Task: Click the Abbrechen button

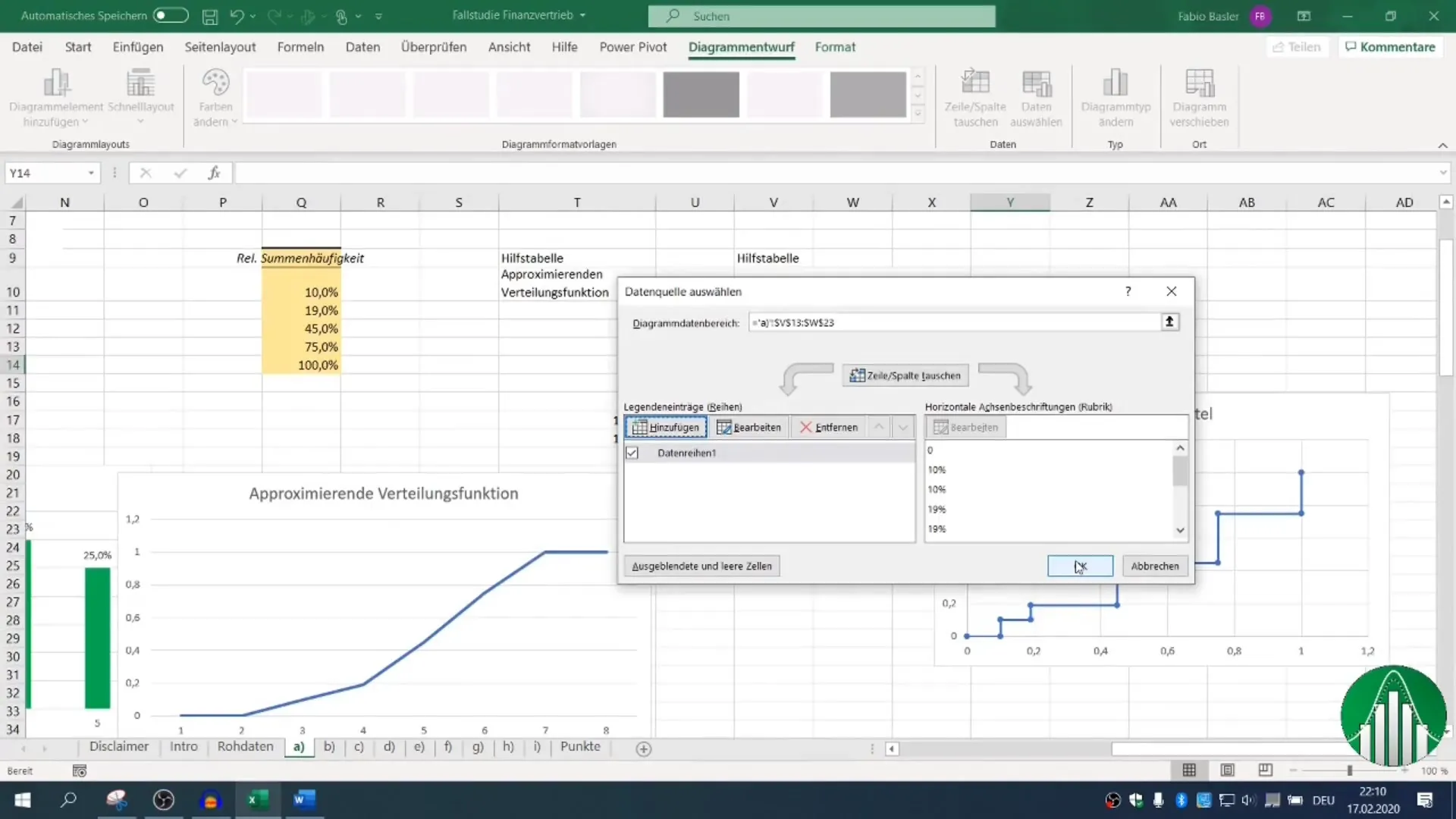Action: [1154, 566]
